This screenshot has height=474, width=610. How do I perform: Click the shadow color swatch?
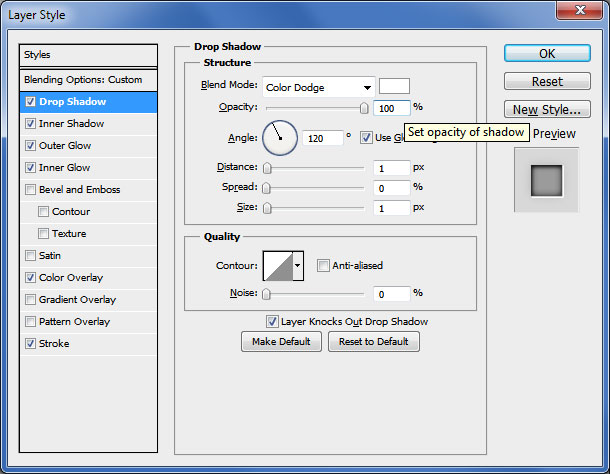394,86
